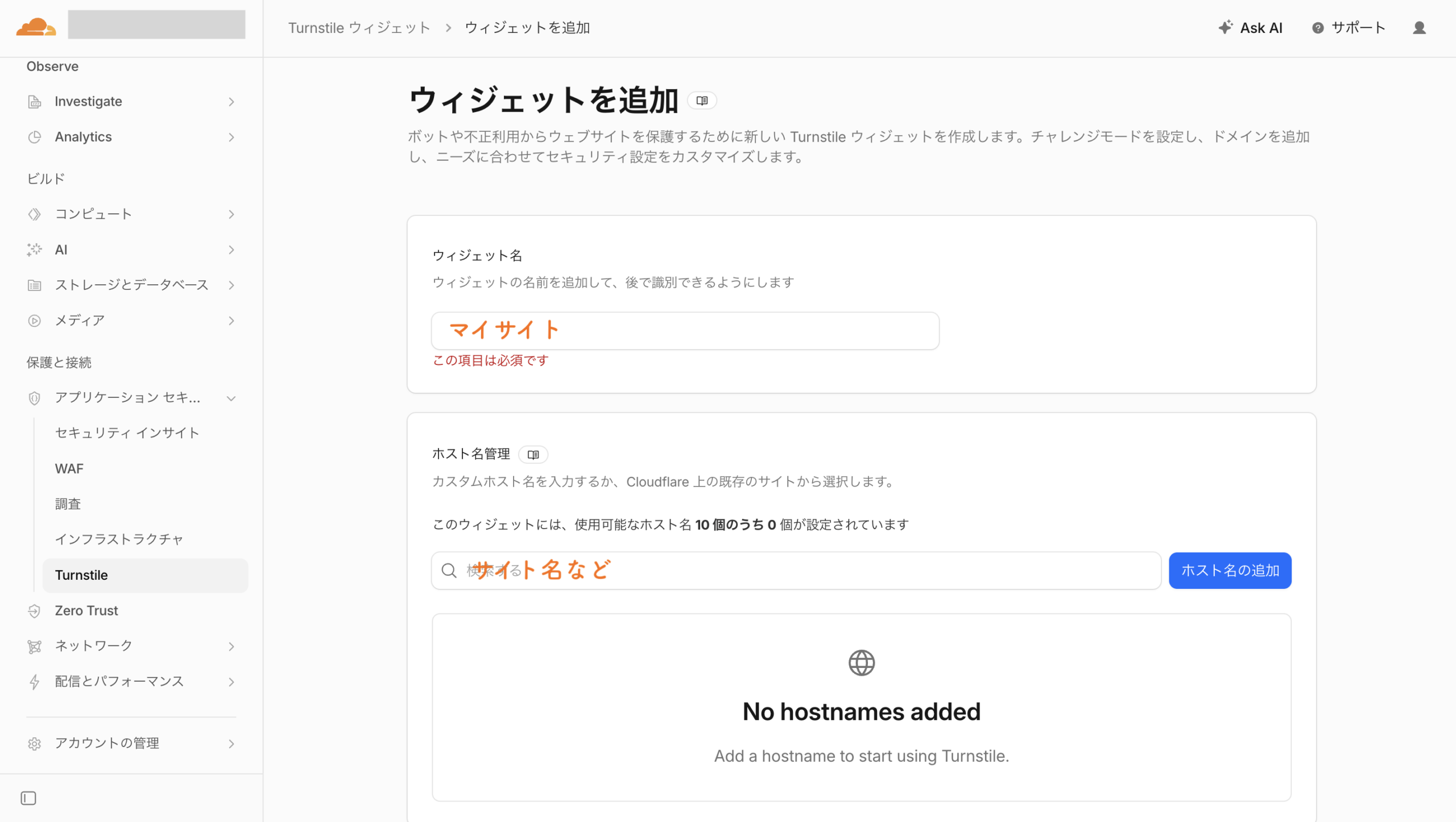Click the この項目は必須です error text

(x=490, y=360)
